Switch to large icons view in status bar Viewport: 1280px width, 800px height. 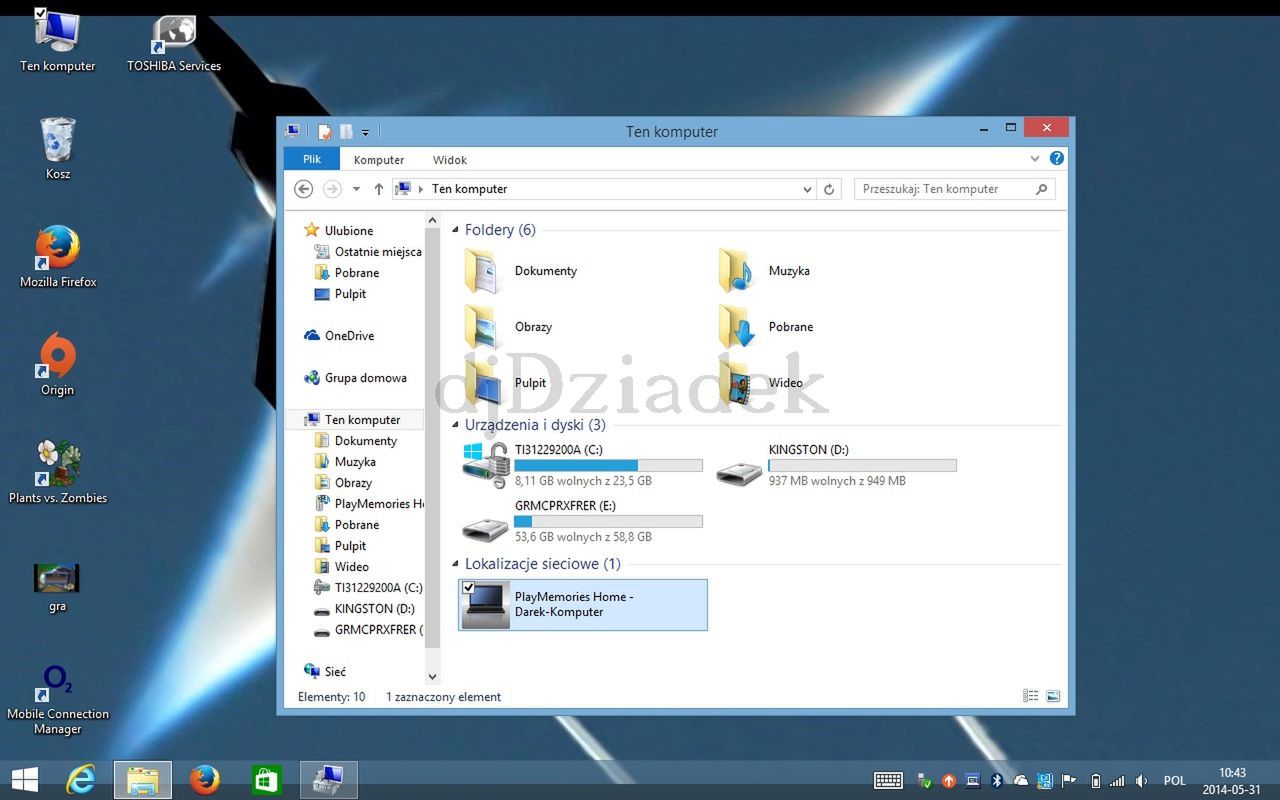click(x=1053, y=697)
